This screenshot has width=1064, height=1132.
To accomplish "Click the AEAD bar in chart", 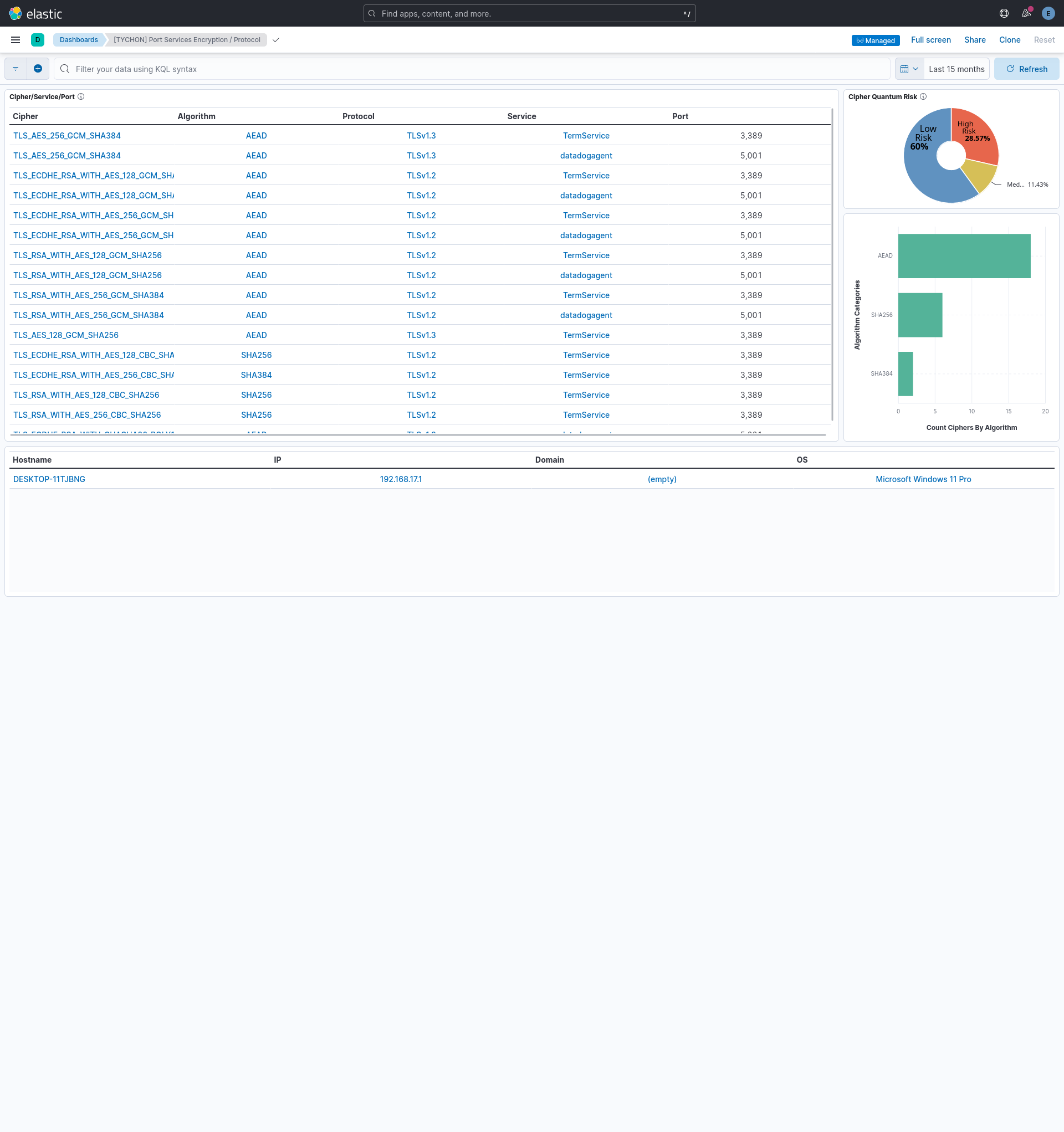I will click(964, 256).
